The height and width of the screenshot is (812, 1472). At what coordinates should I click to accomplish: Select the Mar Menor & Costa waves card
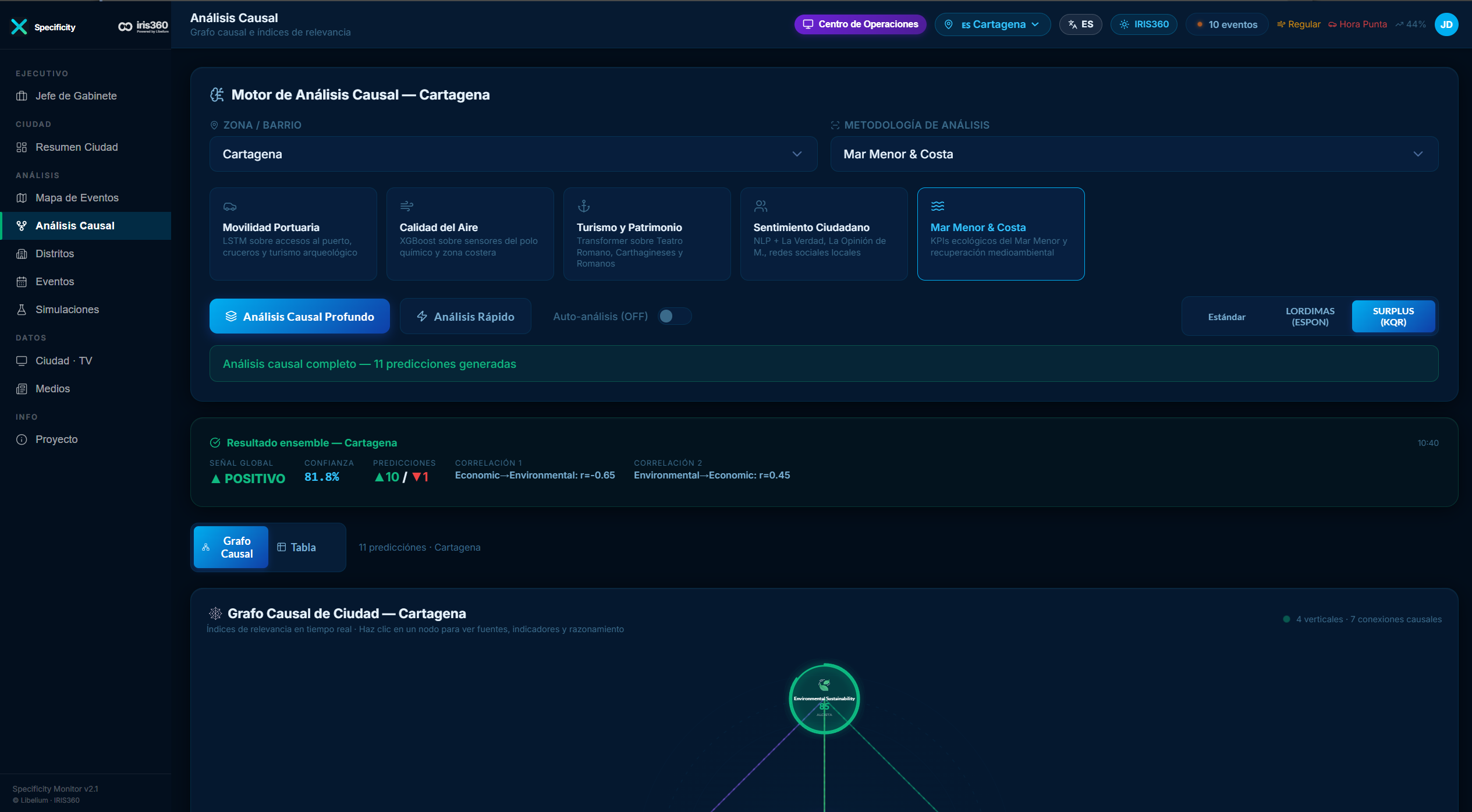pos(1000,233)
